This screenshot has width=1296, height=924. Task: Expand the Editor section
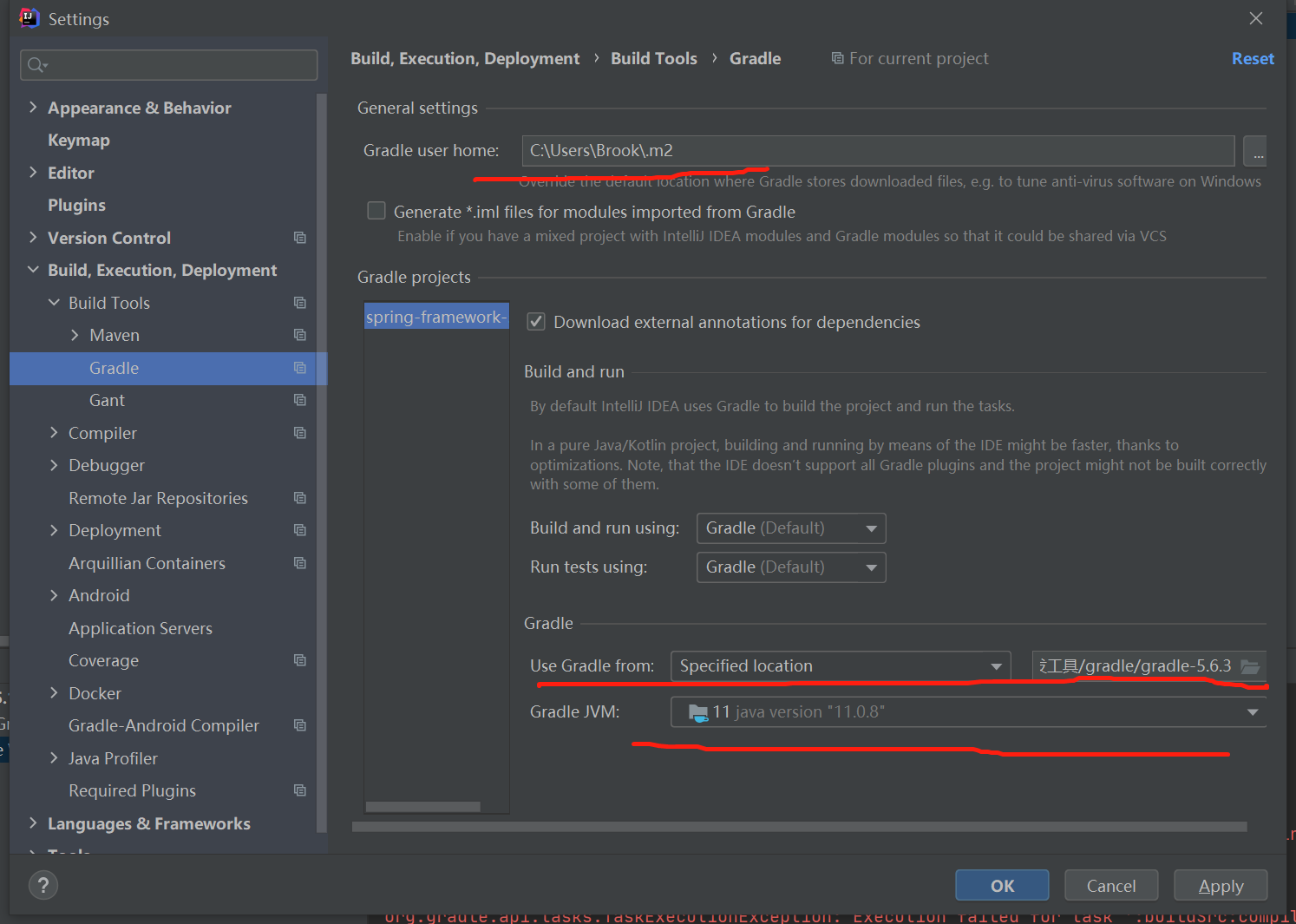coord(33,173)
